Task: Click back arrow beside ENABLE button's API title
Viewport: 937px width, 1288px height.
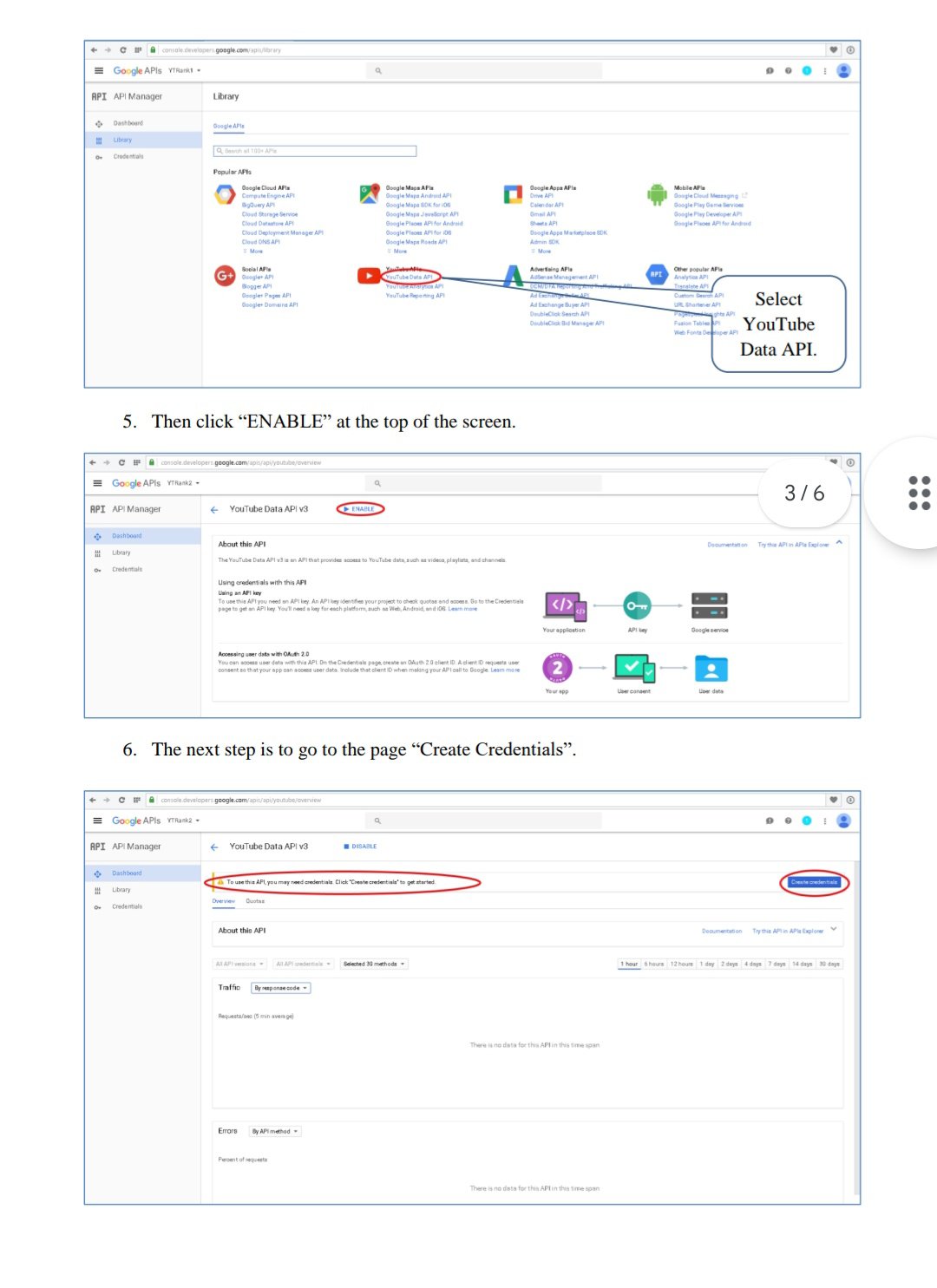Action: pyautogui.click(x=214, y=510)
